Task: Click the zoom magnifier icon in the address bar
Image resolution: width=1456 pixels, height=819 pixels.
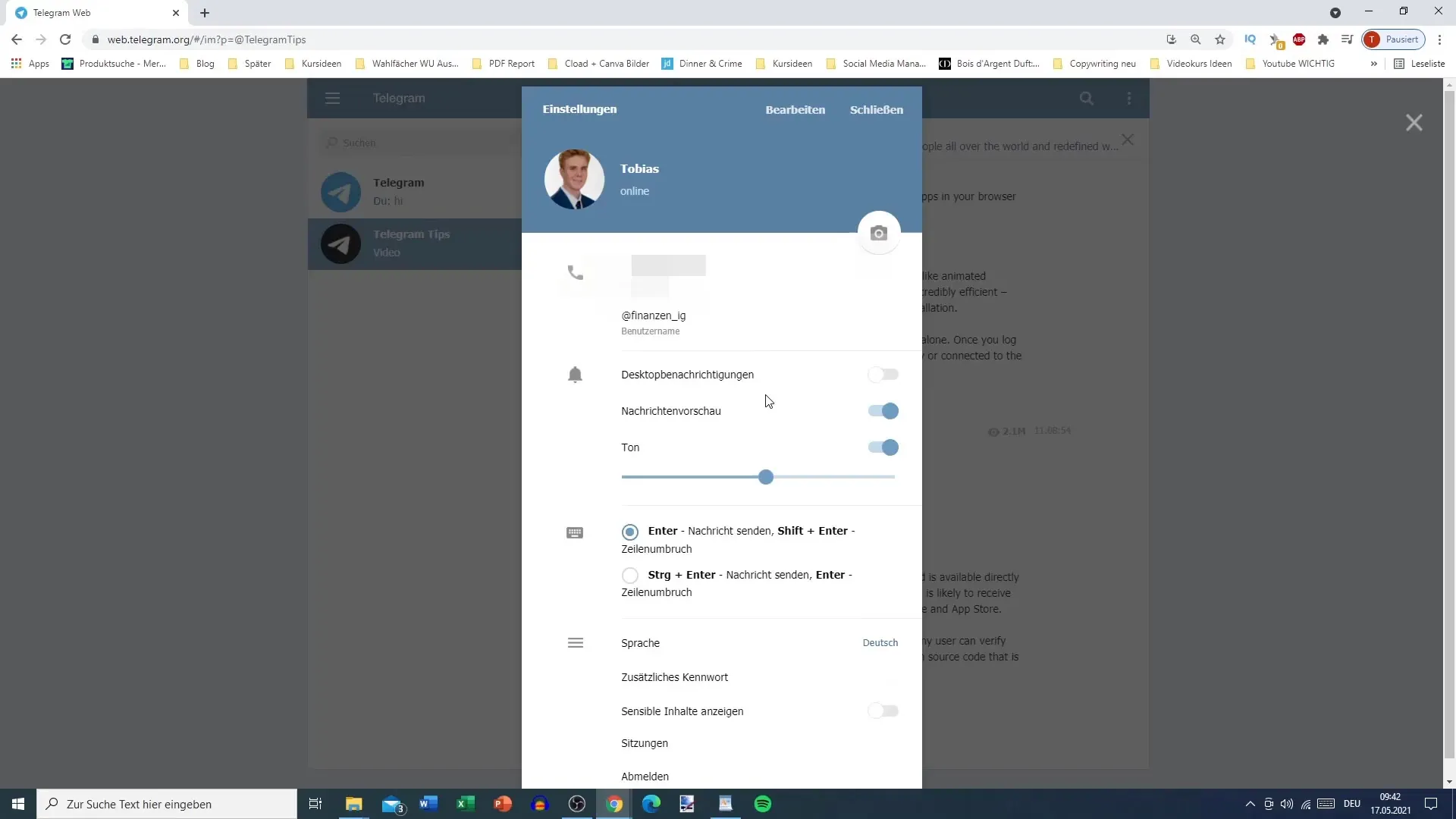Action: 1196,39
